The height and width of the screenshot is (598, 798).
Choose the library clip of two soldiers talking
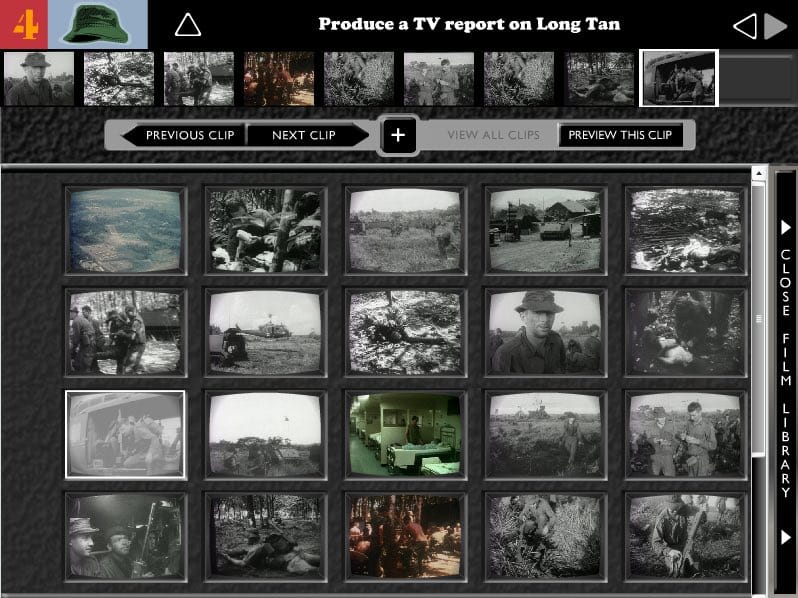tap(686, 435)
